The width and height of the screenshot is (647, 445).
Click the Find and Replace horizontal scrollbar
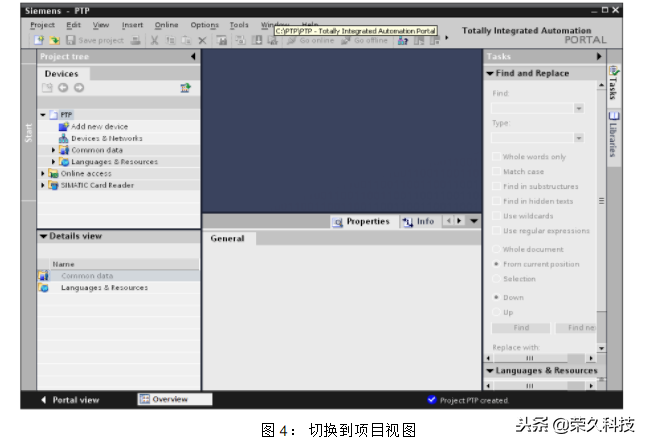pyautogui.click(x=541, y=358)
